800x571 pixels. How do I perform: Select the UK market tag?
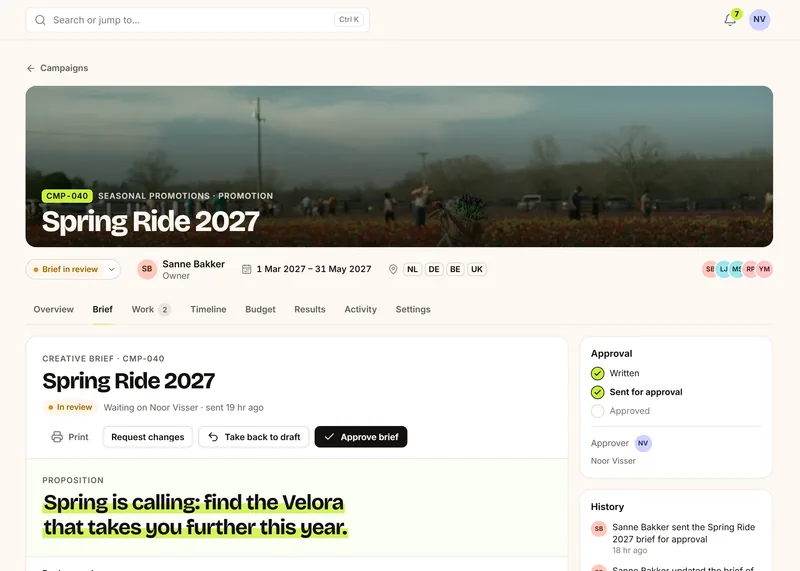(x=477, y=269)
